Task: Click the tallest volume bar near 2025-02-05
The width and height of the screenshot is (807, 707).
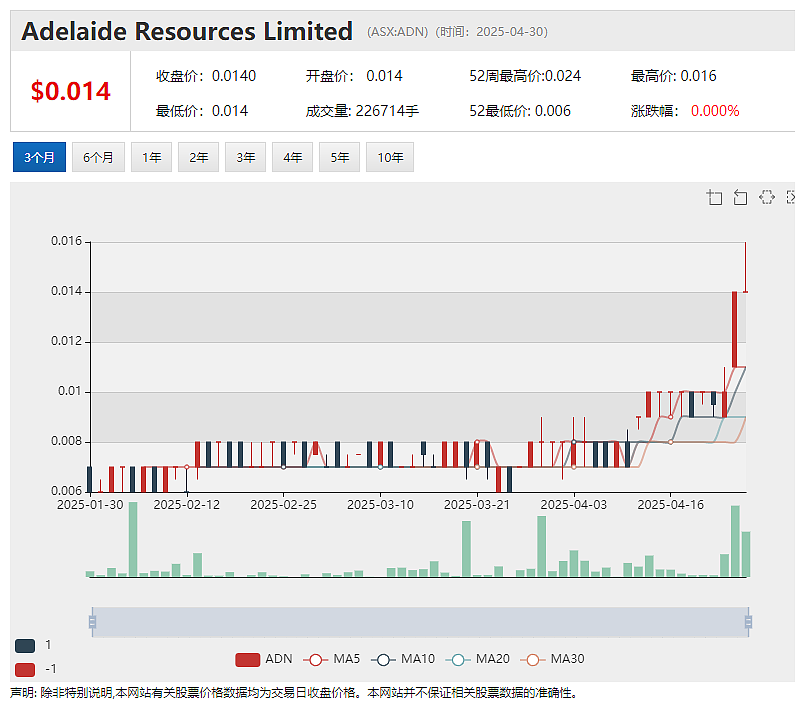Action: click(x=133, y=539)
